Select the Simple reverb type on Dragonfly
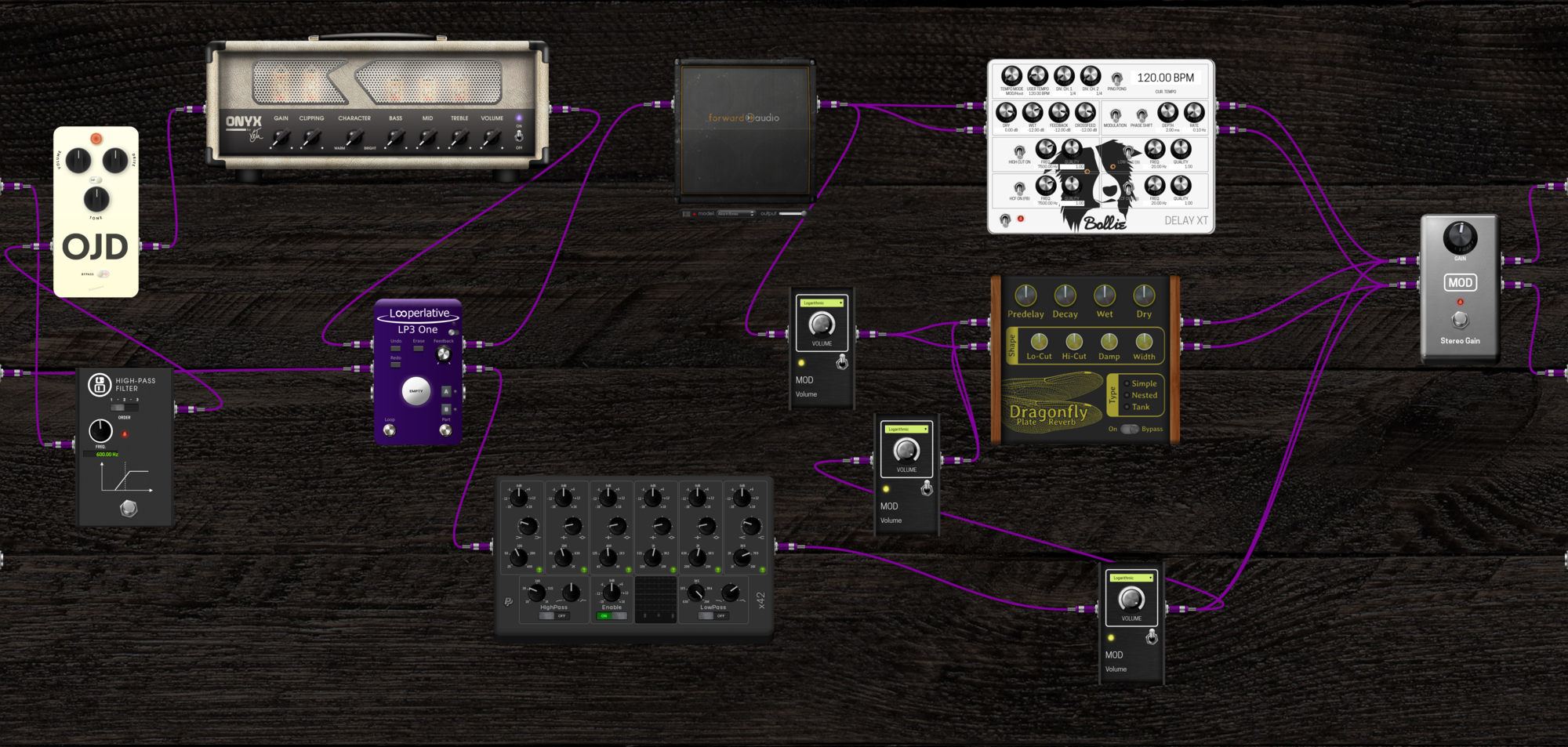 pyautogui.click(x=1141, y=384)
